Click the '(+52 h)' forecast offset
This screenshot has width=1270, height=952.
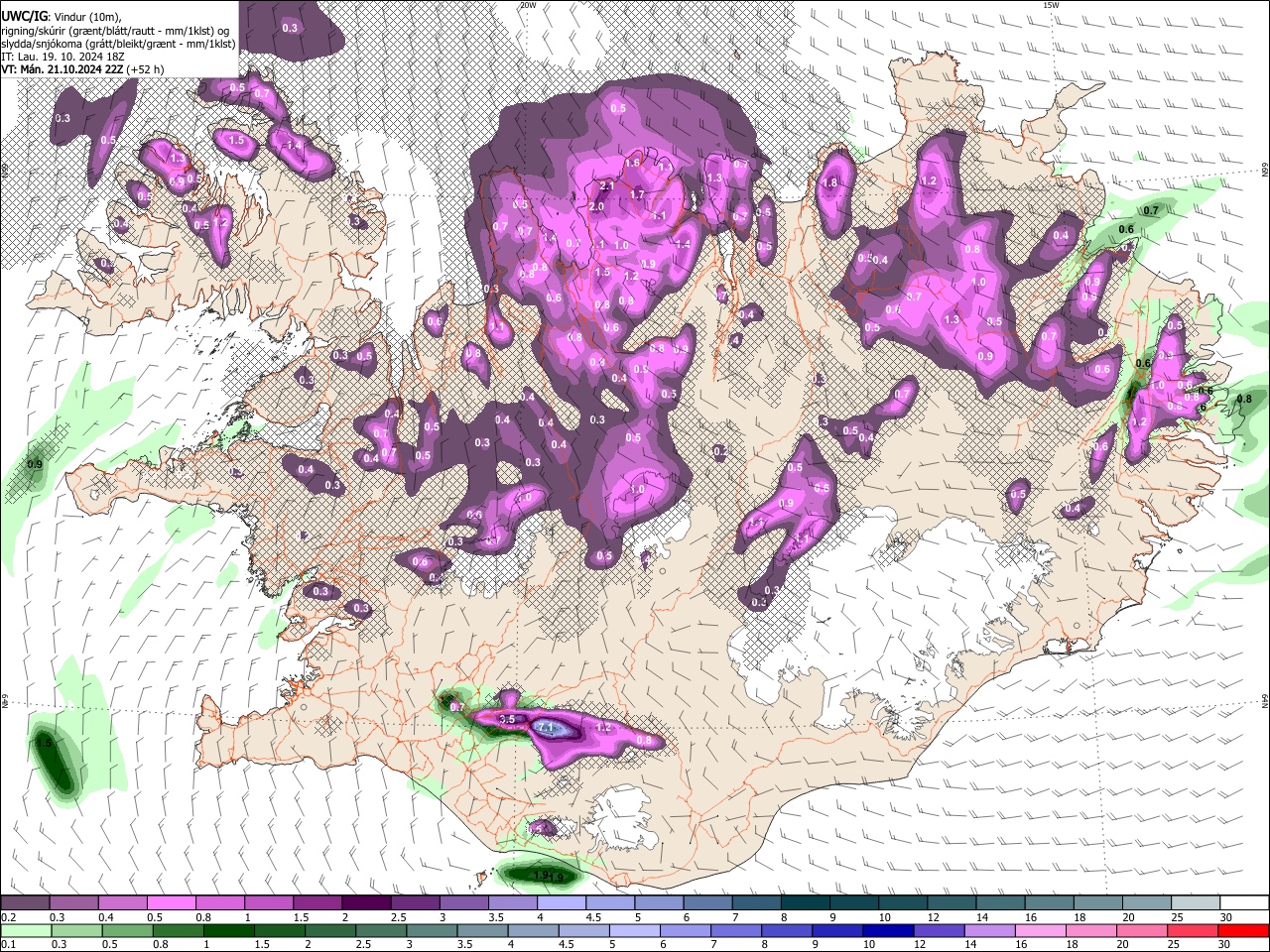coord(145,69)
